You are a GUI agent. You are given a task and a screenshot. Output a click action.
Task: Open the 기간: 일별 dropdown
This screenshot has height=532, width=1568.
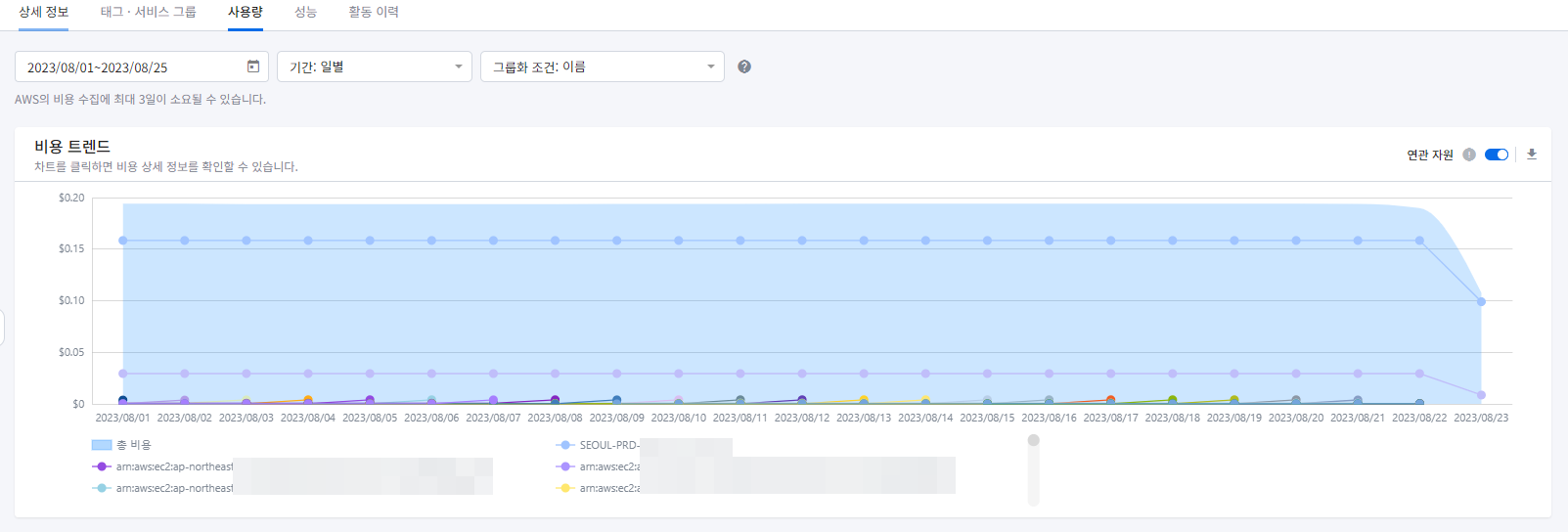pos(374,66)
